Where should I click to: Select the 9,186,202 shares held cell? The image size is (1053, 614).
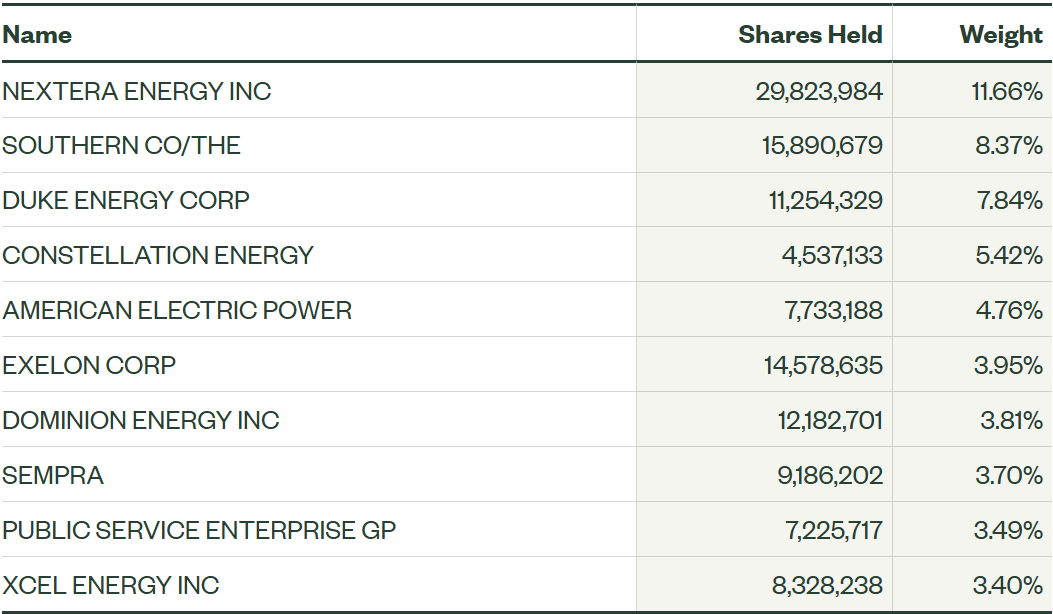(830, 475)
